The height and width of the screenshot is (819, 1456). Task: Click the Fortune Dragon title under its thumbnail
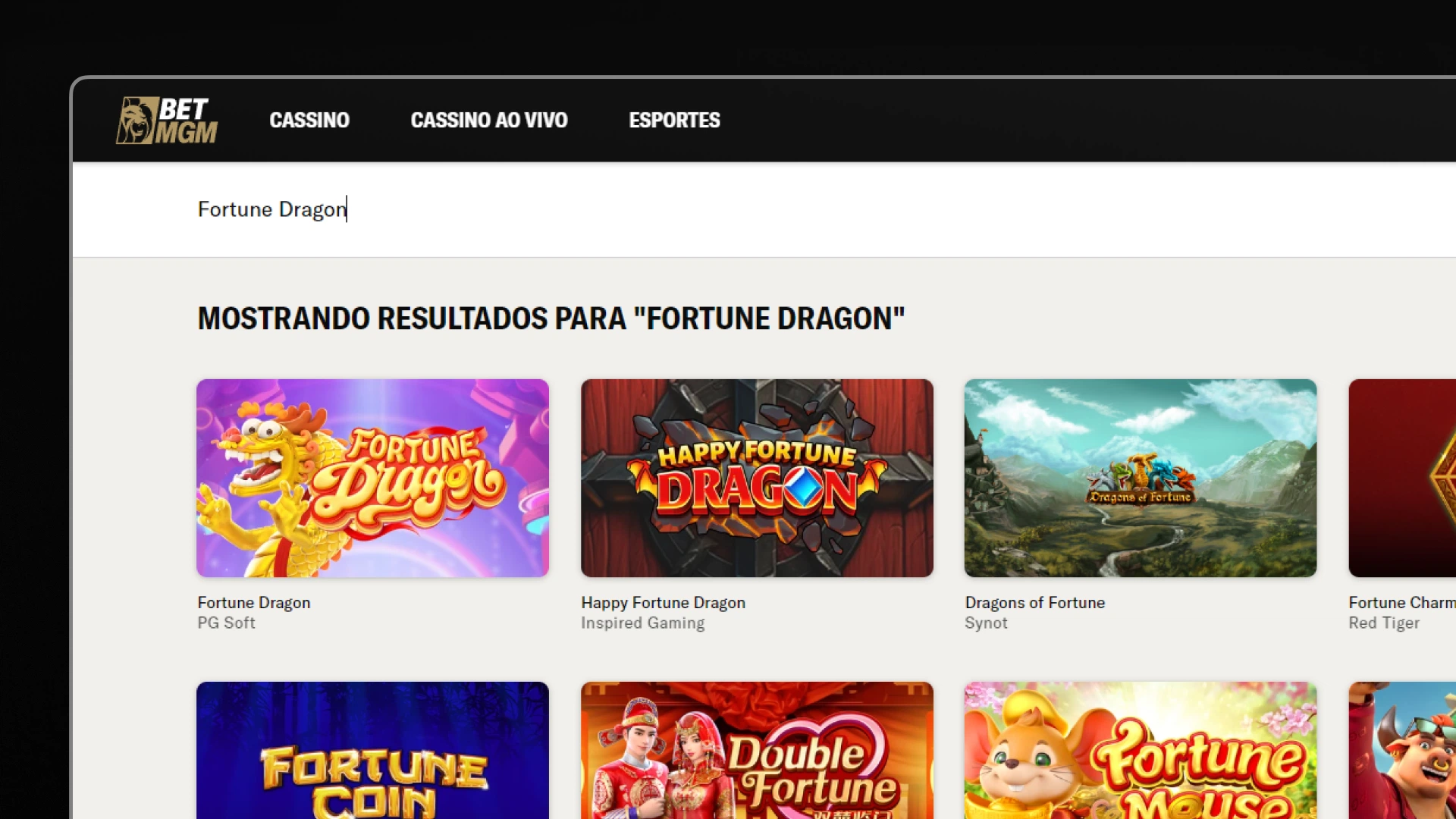pos(254,603)
